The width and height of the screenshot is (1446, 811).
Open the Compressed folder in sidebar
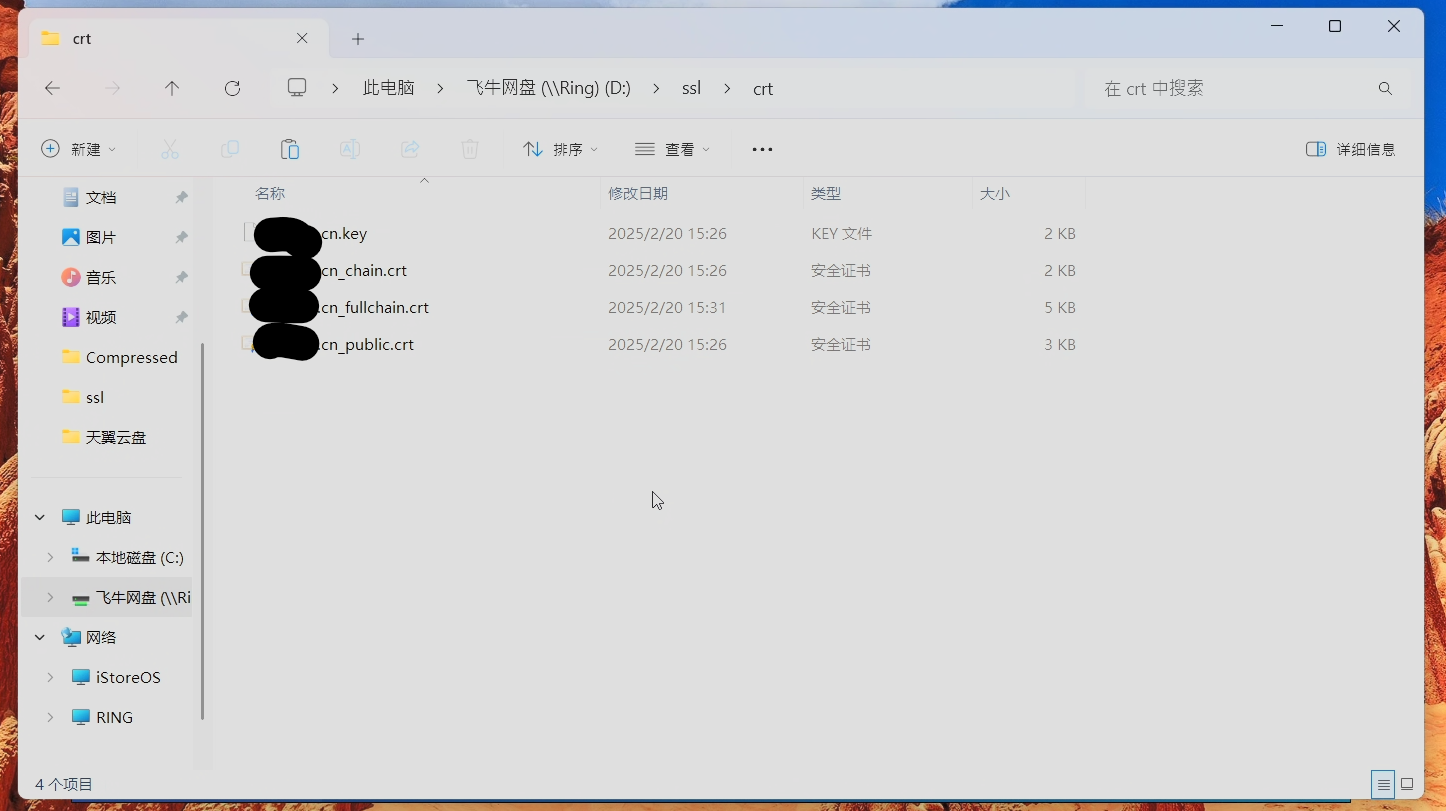pyautogui.click(x=131, y=357)
